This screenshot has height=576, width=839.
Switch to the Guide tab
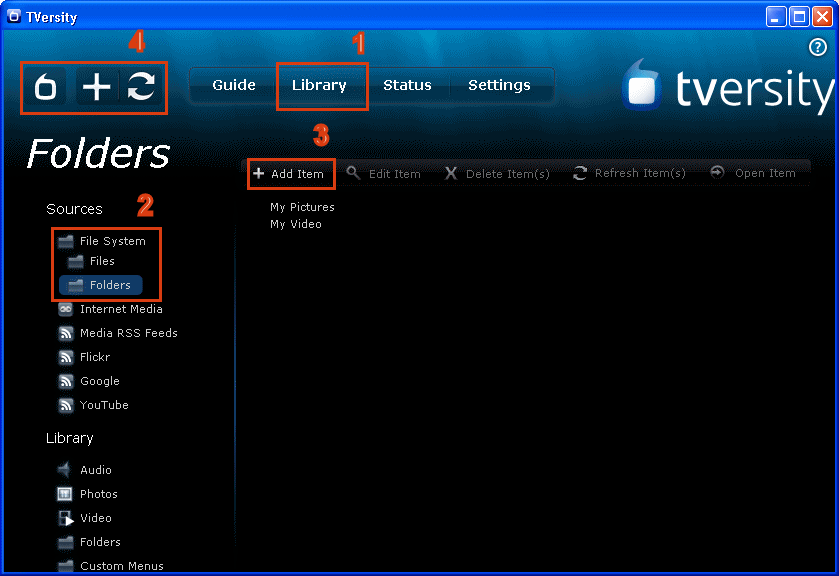point(234,85)
